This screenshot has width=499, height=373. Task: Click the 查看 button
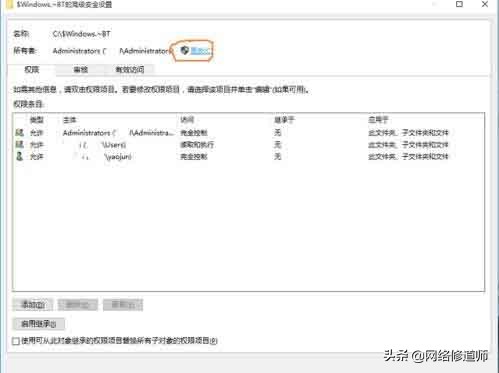click(x=123, y=304)
